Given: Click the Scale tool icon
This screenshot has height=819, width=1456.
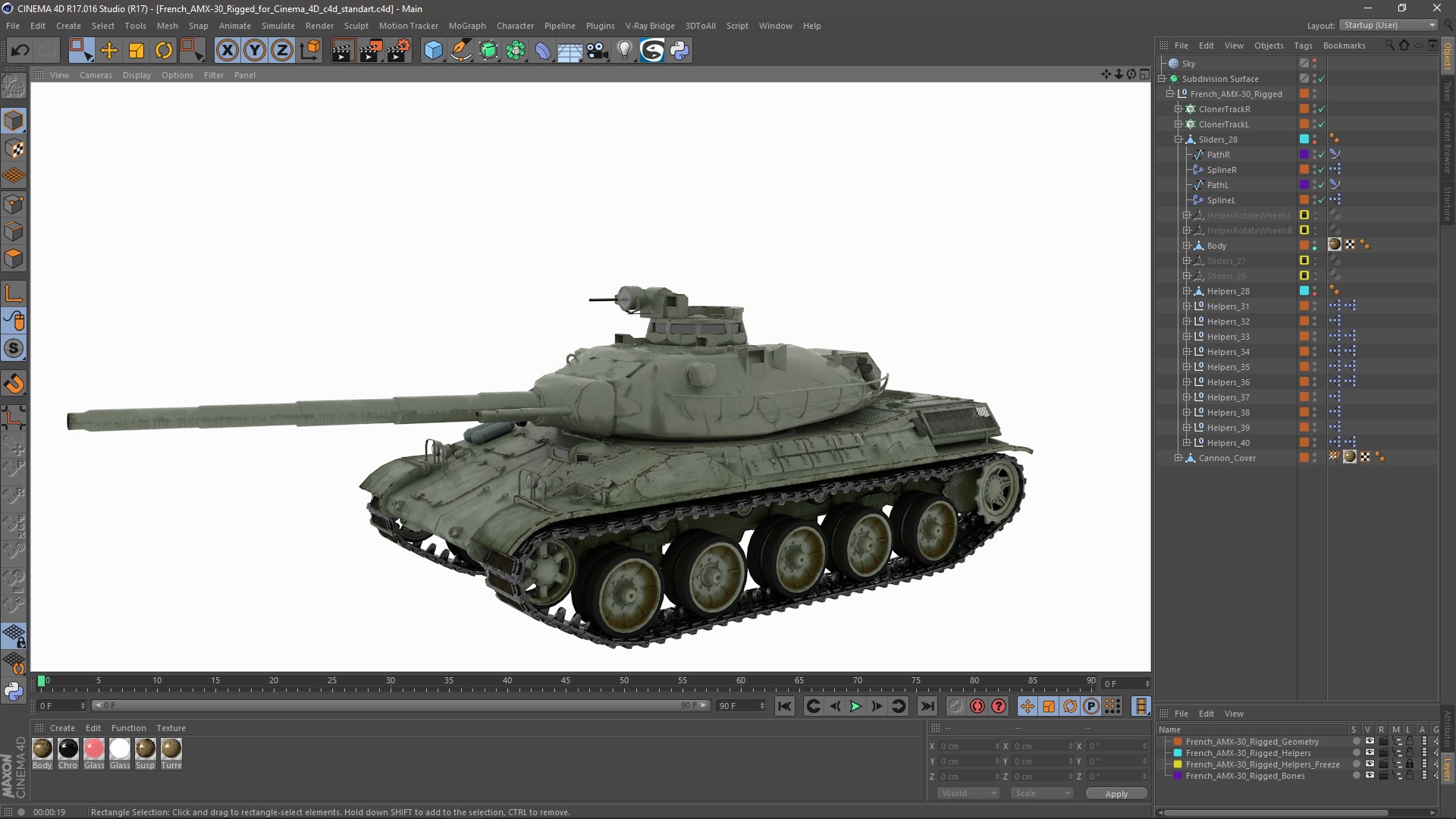Looking at the screenshot, I should click(136, 51).
